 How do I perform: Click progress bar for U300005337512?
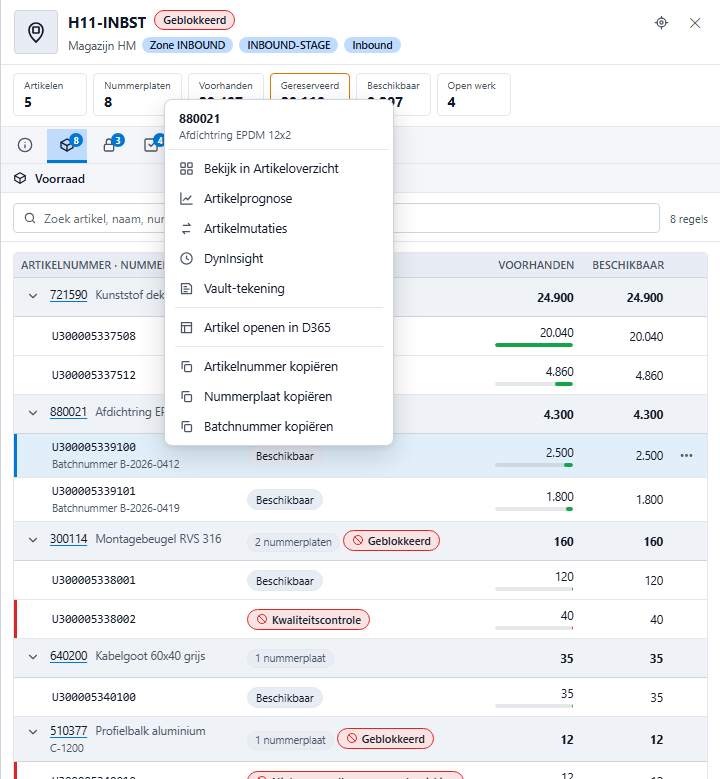tap(534, 384)
